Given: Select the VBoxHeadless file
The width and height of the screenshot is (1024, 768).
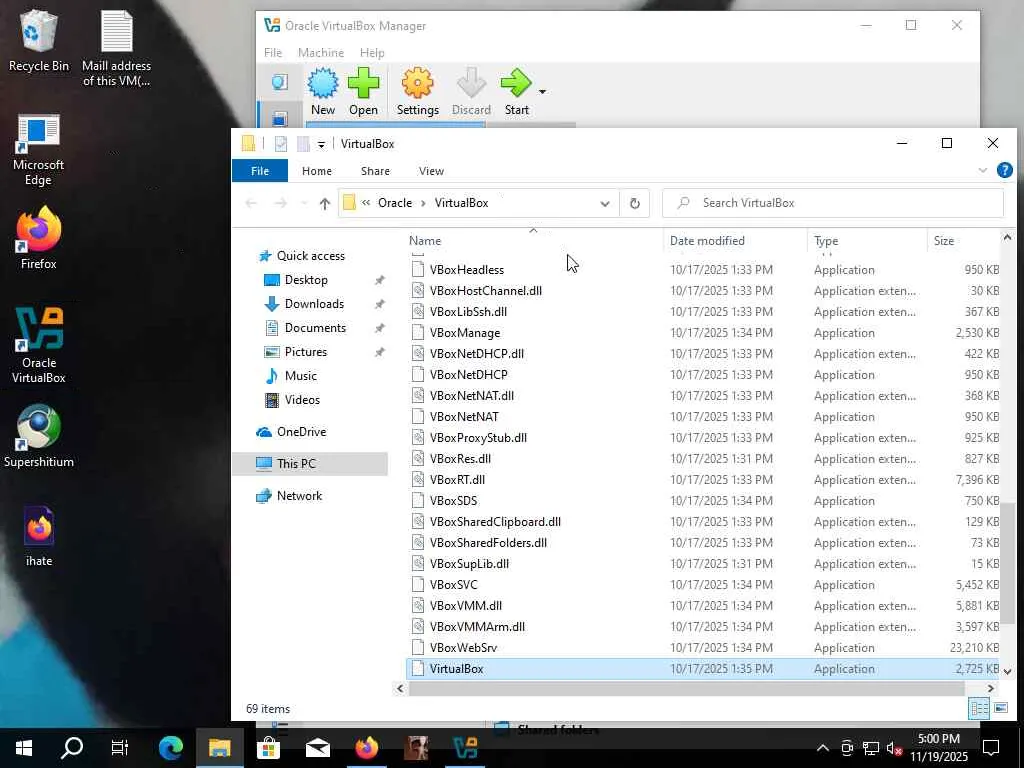Looking at the screenshot, I should (x=704, y=270).
